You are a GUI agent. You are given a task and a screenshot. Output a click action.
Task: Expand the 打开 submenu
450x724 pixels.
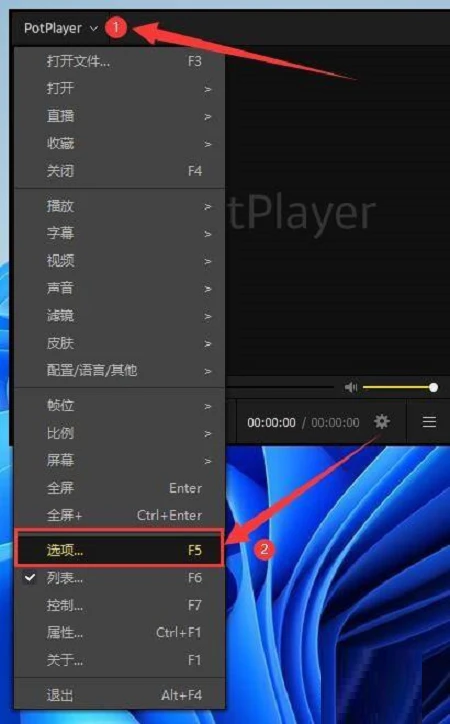(x=120, y=88)
